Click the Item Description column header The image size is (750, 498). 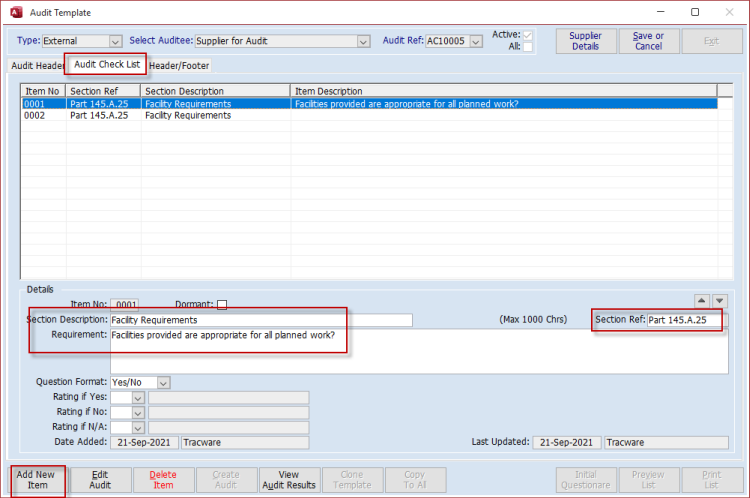[x=504, y=91]
